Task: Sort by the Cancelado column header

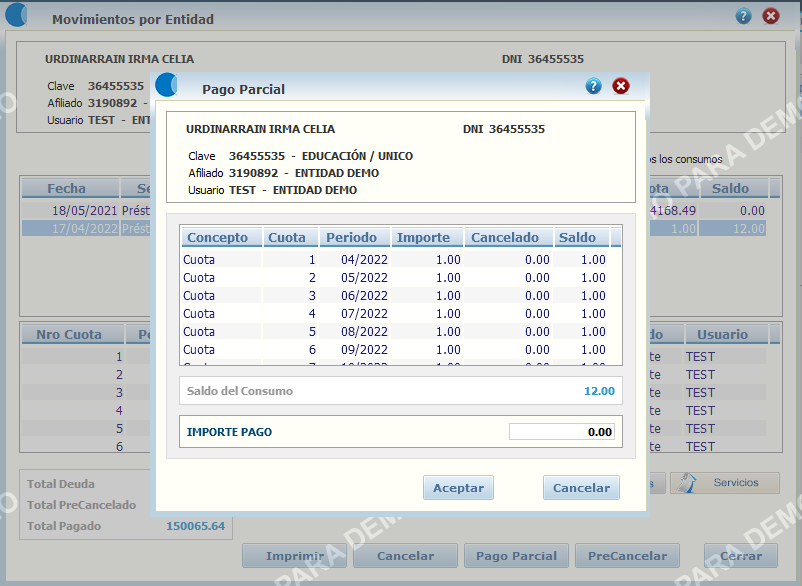Action: 508,237
